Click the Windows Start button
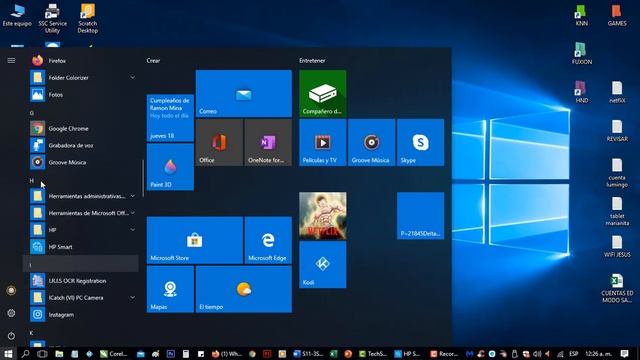 coord(9,353)
